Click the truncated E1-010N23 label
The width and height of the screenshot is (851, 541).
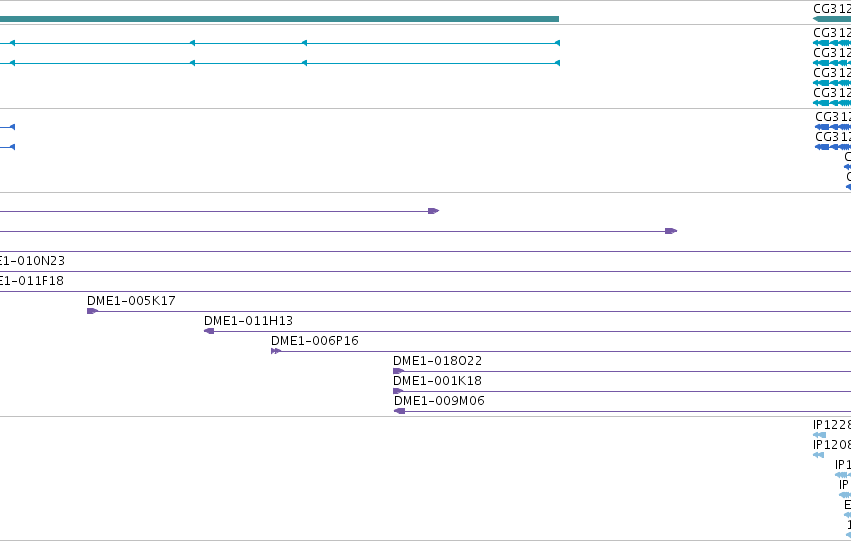click(33, 261)
